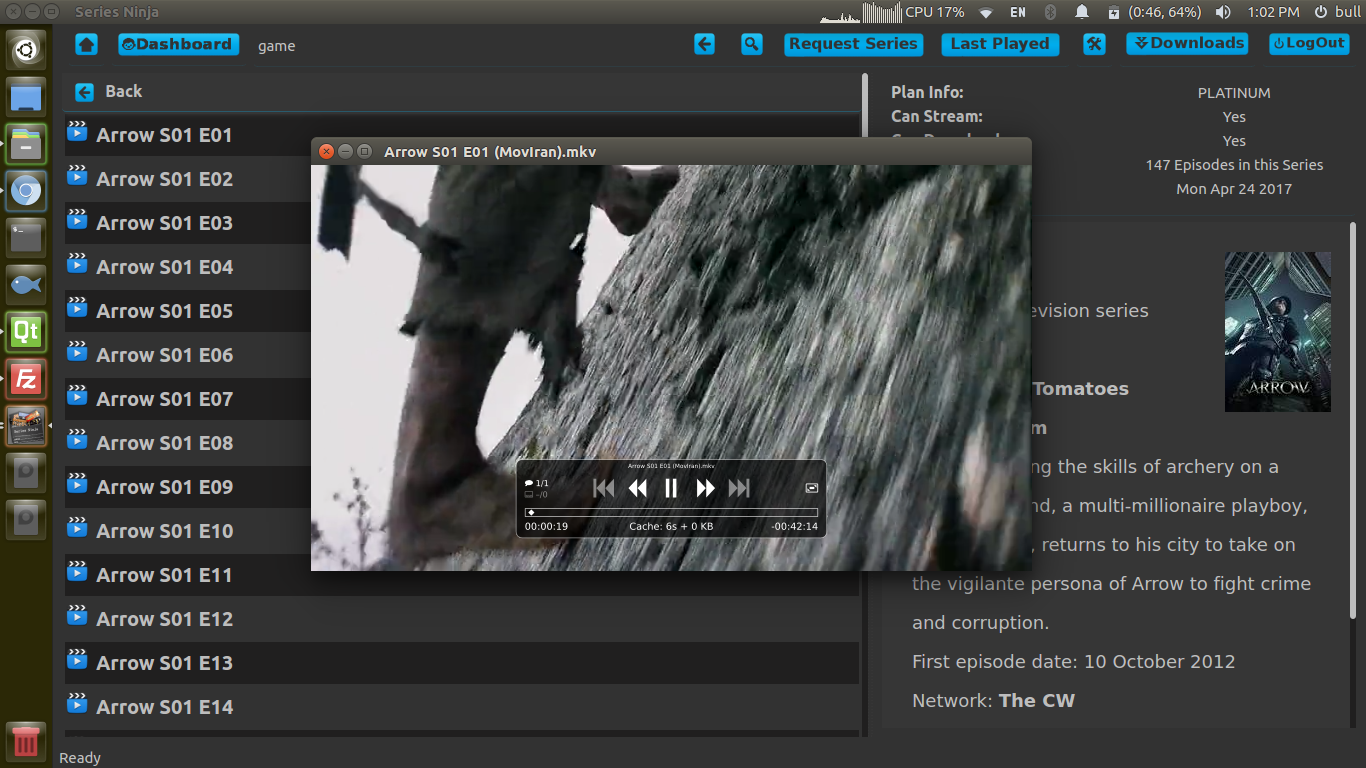Screen dimensions: 1366x768
Task: Fast forward the video in the player
Action: coord(705,488)
